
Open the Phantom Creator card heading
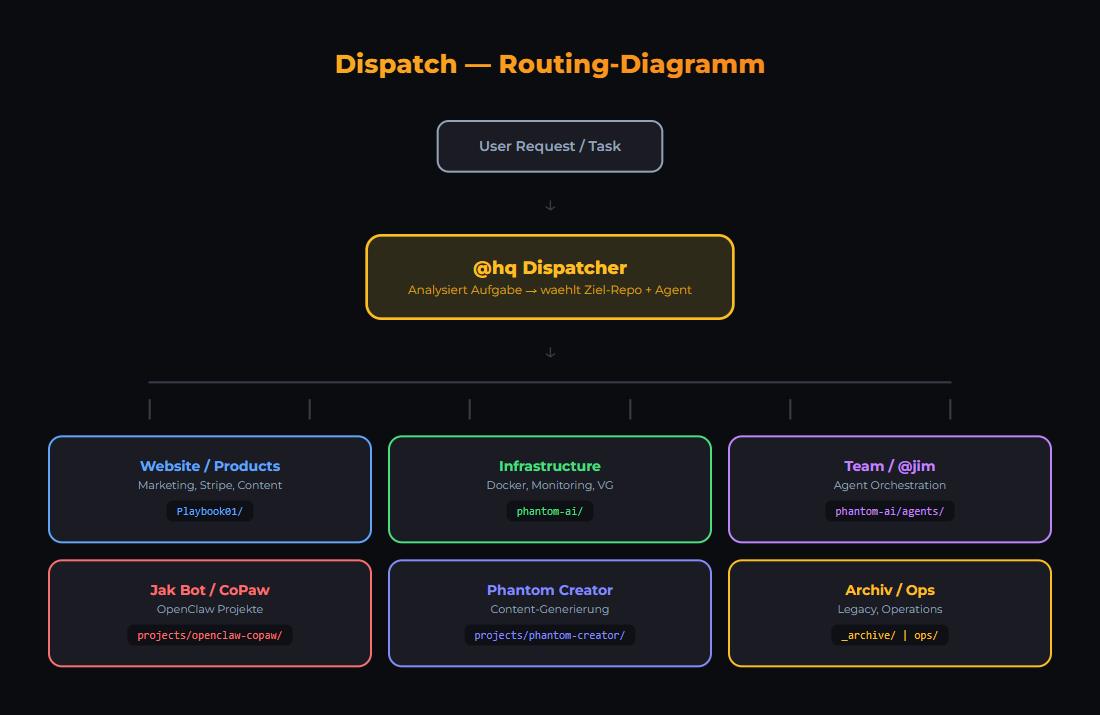click(550, 590)
